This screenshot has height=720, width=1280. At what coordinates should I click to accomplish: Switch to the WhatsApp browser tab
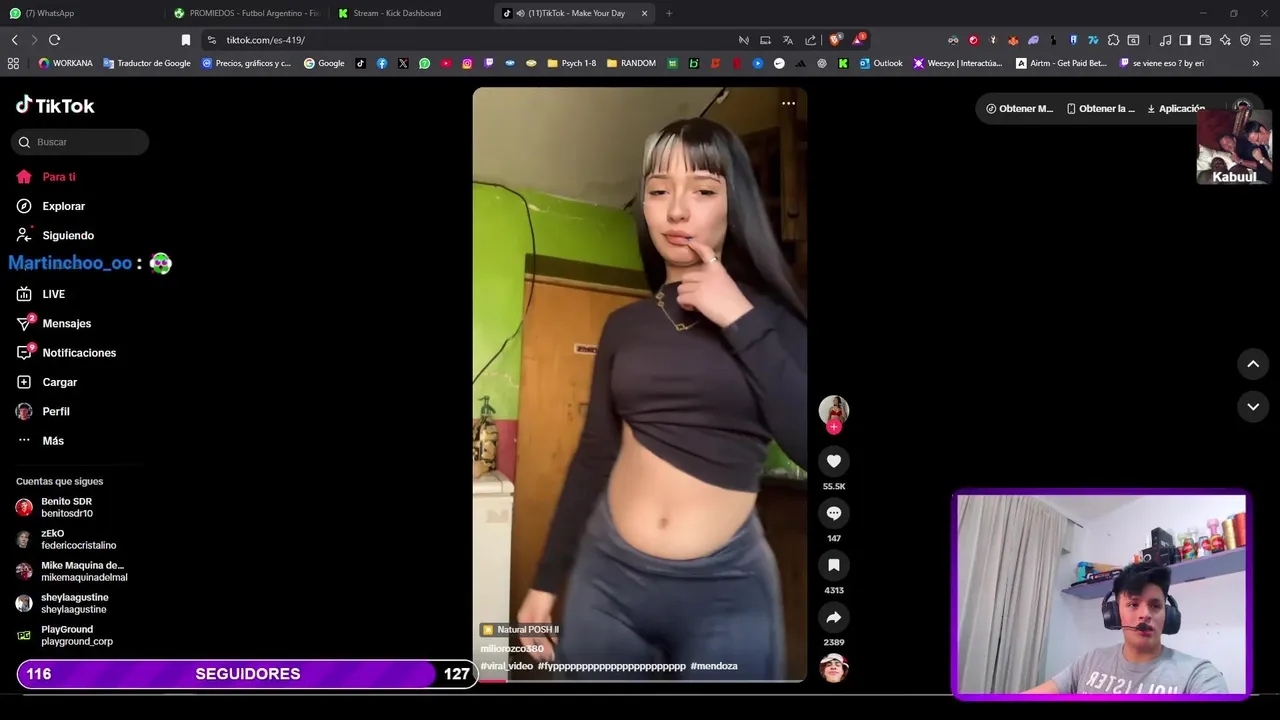tap(80, 13)
